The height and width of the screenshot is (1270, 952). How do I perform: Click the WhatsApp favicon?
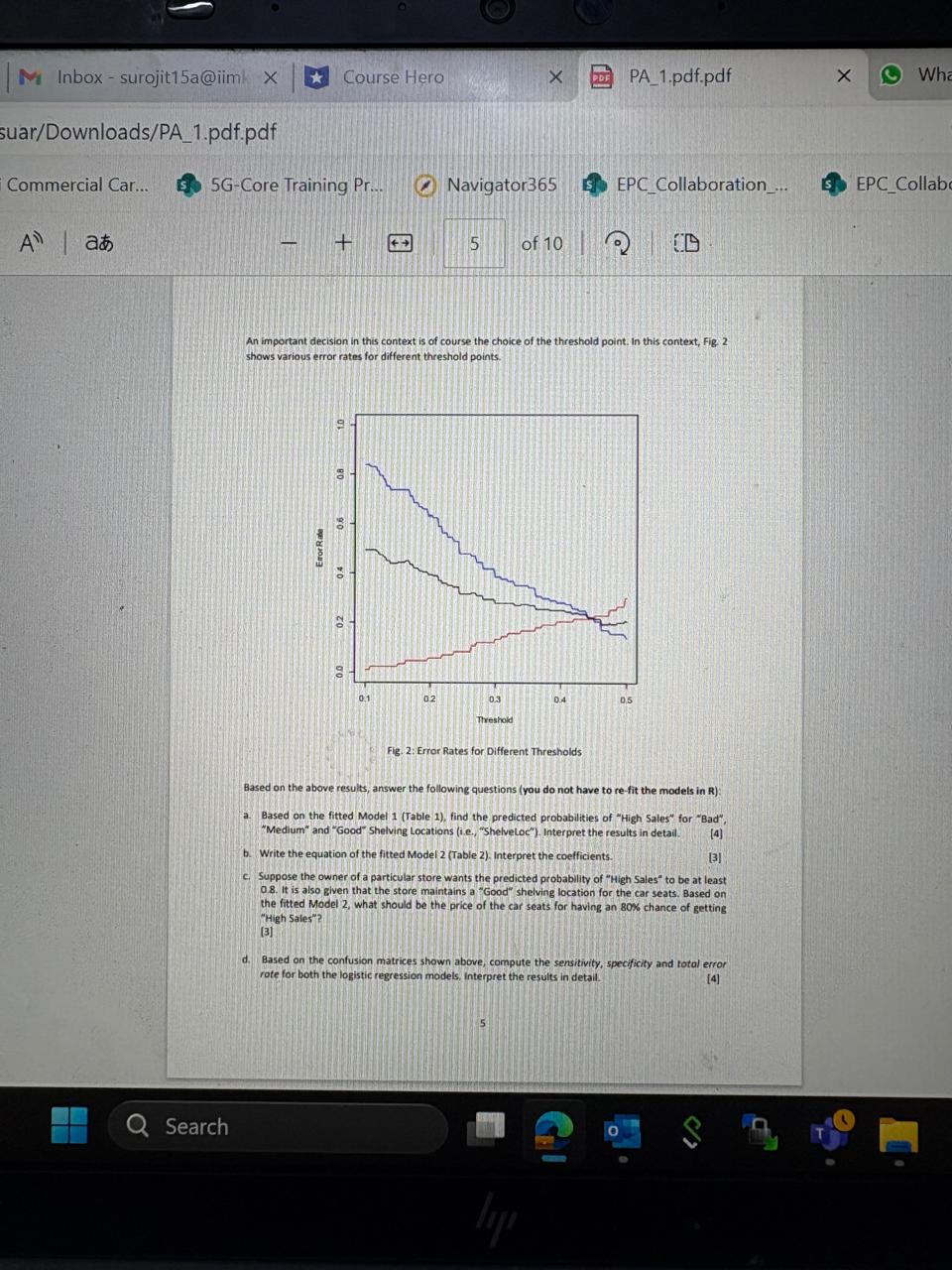(x=892, y=74)
